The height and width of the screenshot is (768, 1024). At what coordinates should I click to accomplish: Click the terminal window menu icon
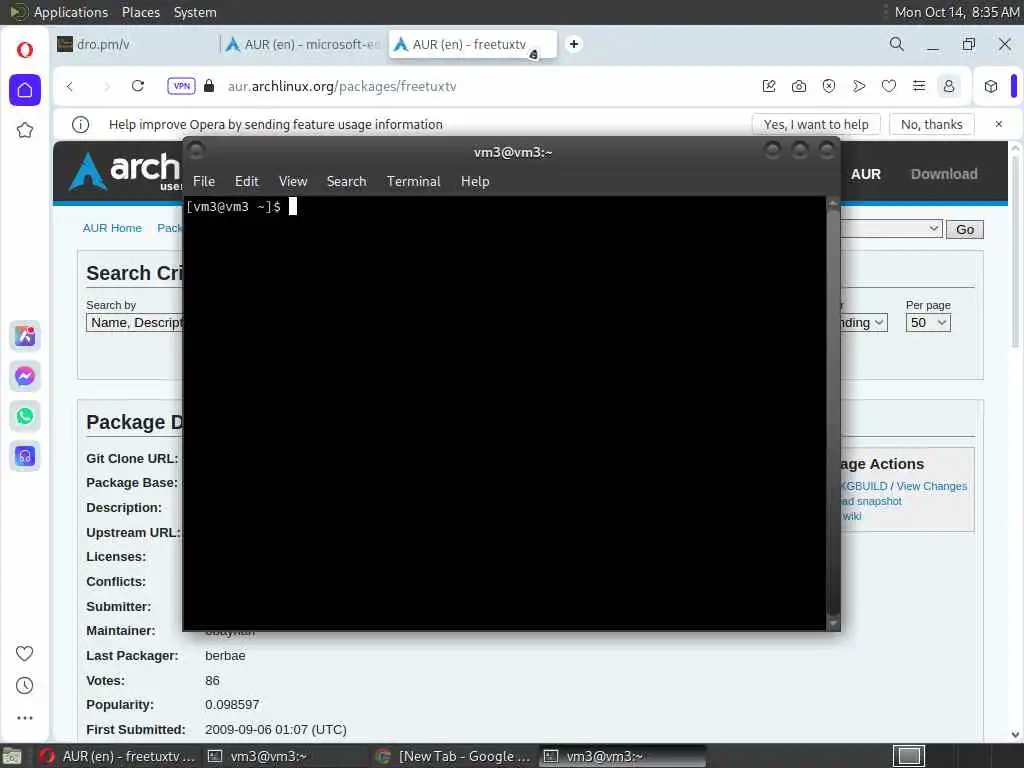(x=197, y=151)
